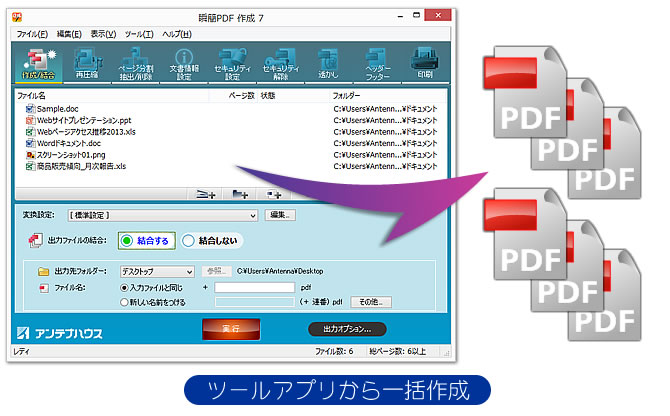Click the app icon in the title bar
Image resolution: width=670 pixels, height=416 pixels.
pyautogui.click(x=17, y=17)
